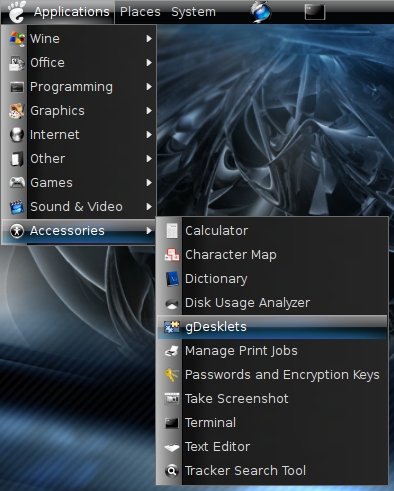Screen dimensions: 394x491
Task: Click the Office category icon
Action: pos(17,63)
